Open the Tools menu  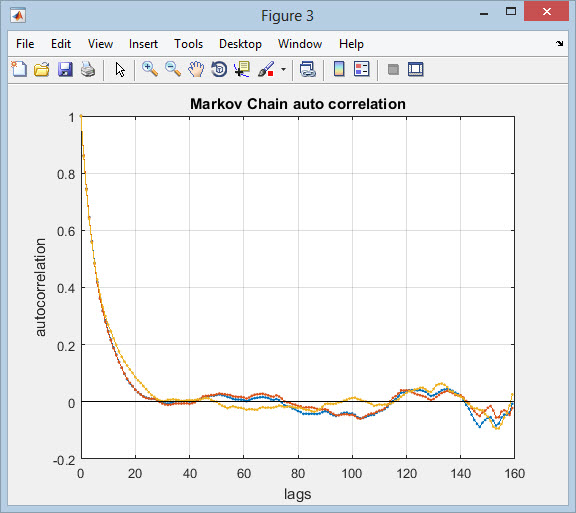click(x=188, y=44)
